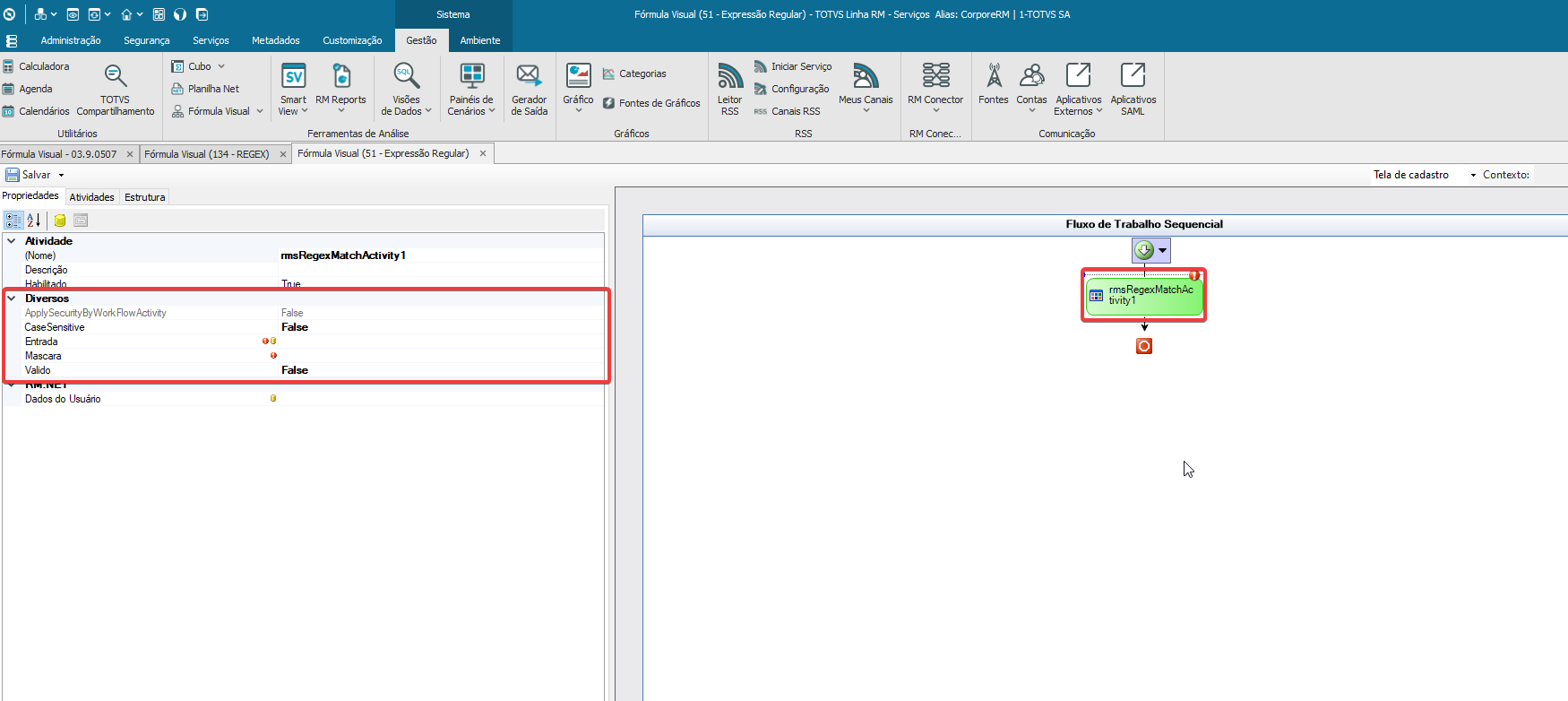Screen dimensions: 1568x701
Task: Open the application menu stack icon
Action: tap(12, 41)
